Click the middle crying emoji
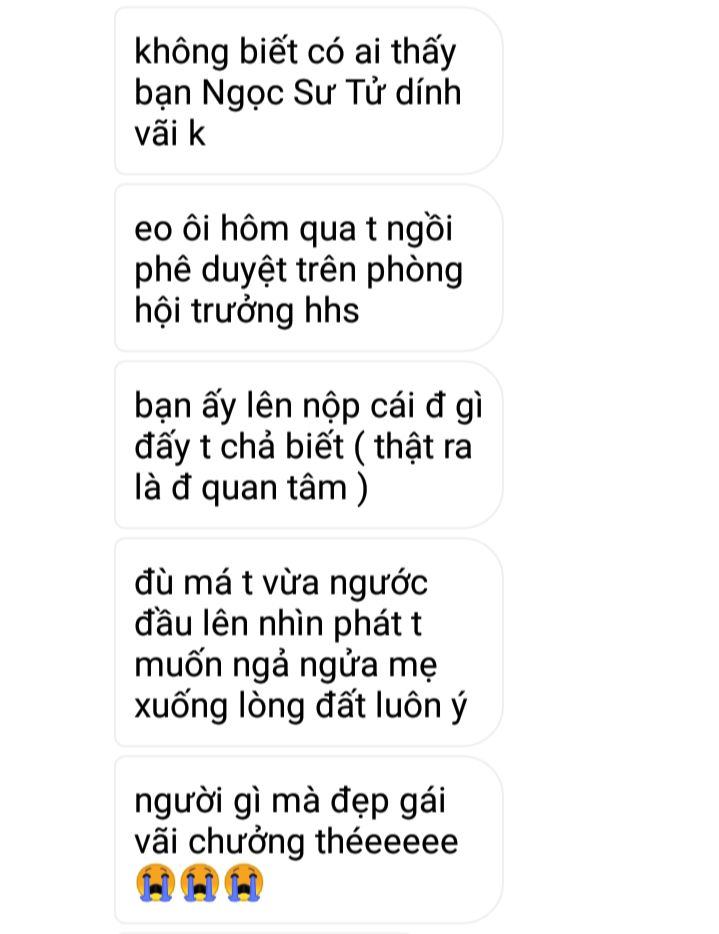This screenshot has height=934, width=719. tap(200, 882)
